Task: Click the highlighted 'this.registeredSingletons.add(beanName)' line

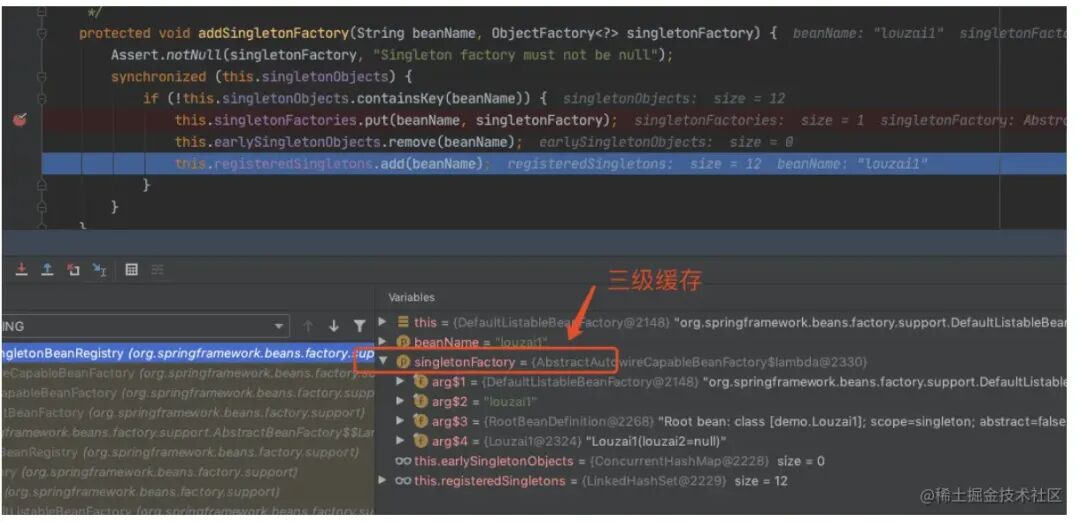Action: [554, 164]
